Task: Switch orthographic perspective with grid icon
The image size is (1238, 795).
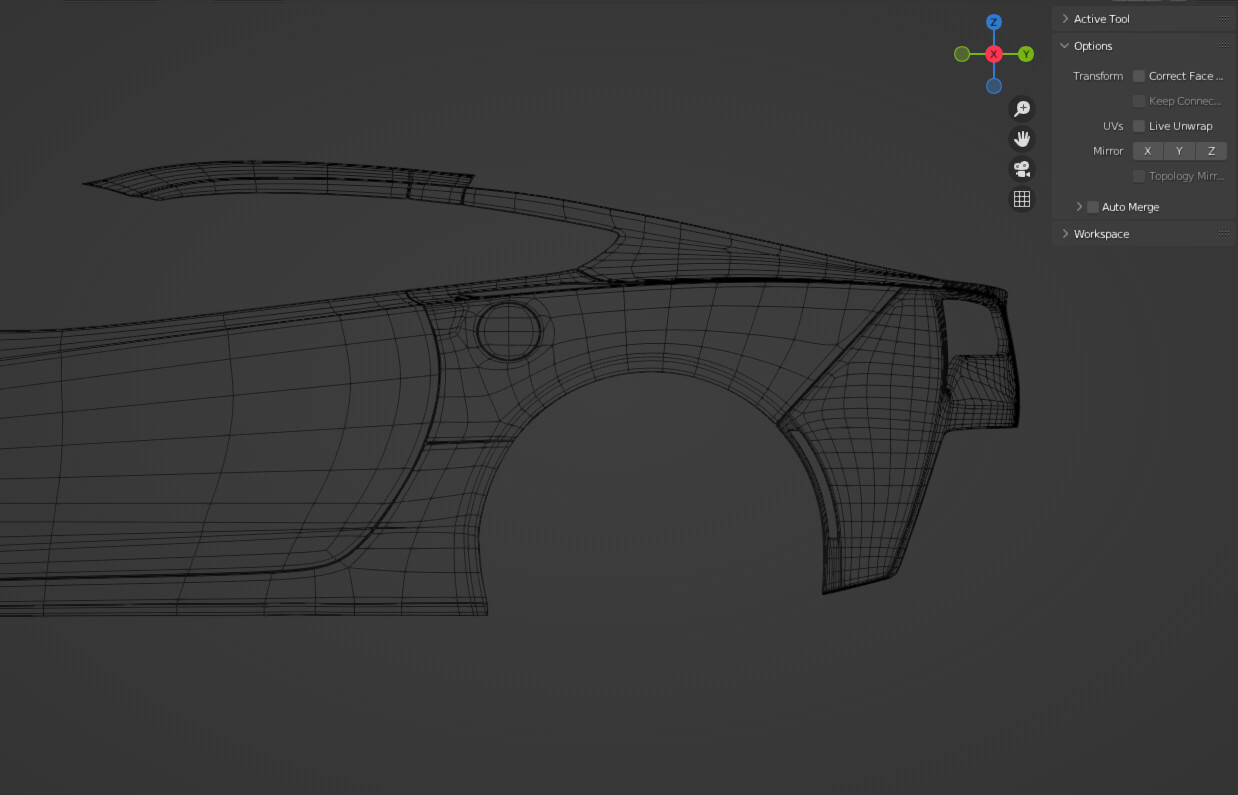Action: click(x=1021, y=199)
